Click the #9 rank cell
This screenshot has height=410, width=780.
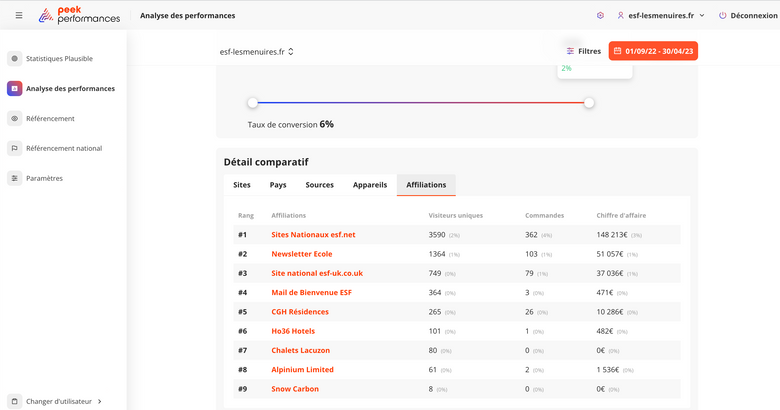[x=242, y=389]
